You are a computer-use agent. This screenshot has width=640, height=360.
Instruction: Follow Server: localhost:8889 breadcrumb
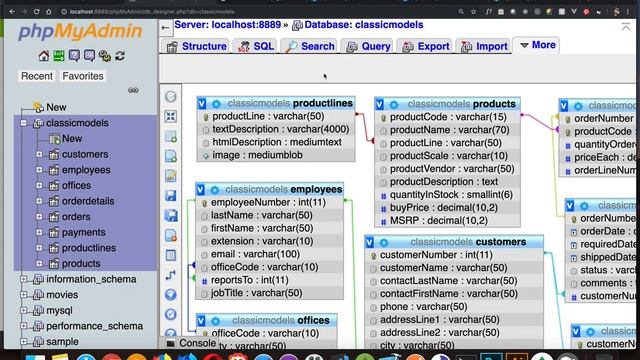(227, 25)
